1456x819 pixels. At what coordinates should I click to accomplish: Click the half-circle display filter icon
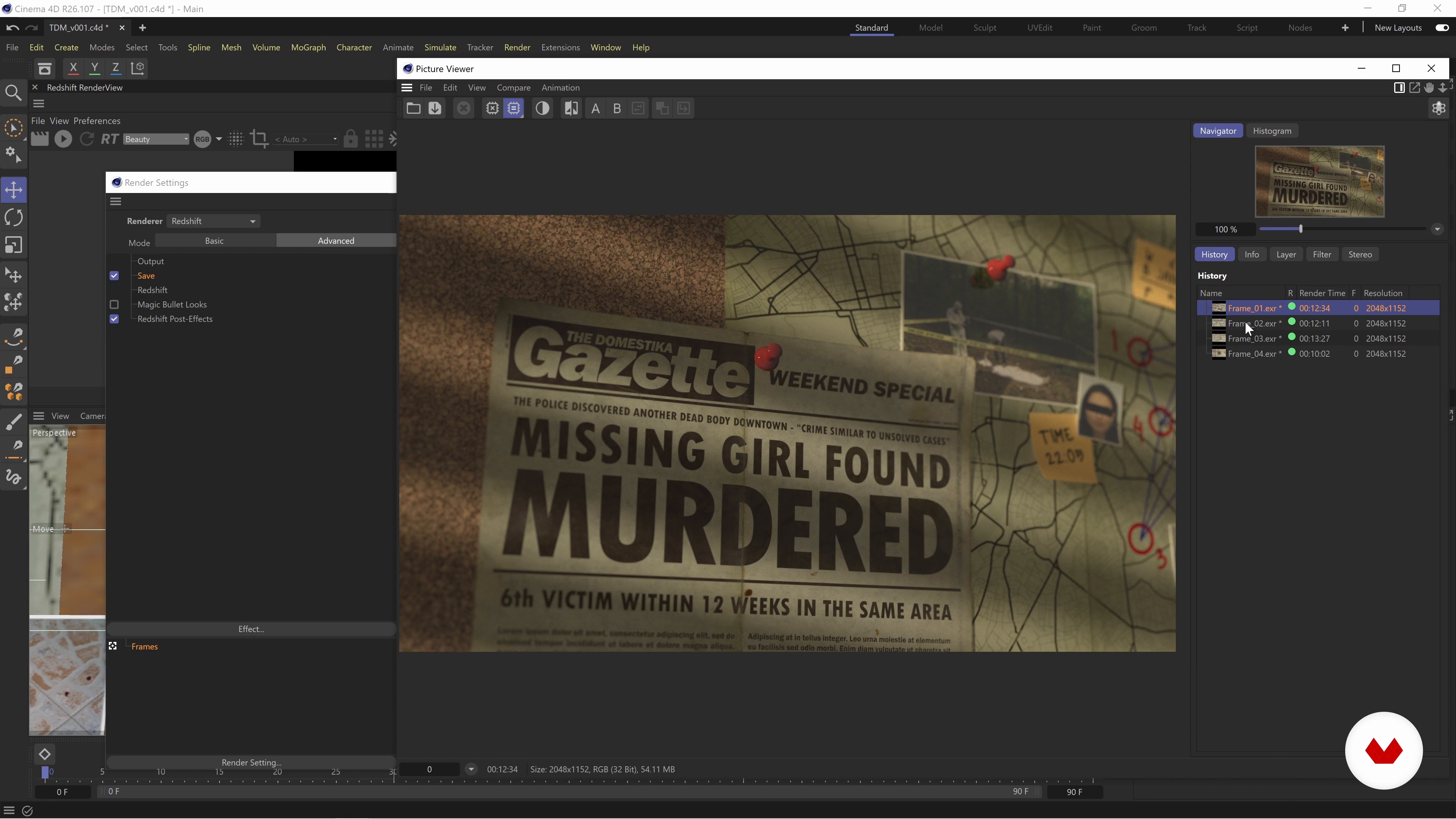[542, 108]
